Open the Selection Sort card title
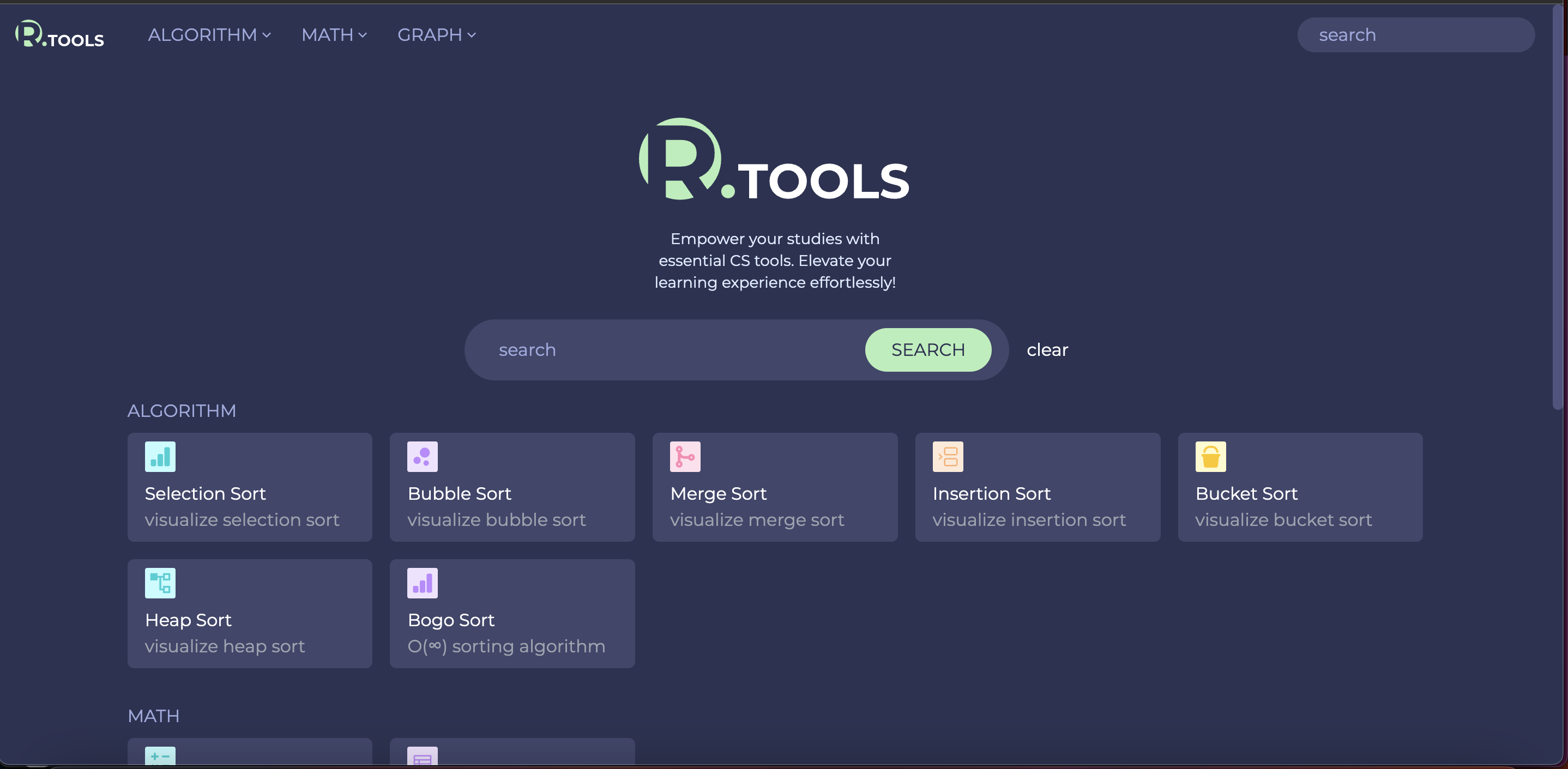Viewport: 1568px width, 769px height. (x=205, y=493)
